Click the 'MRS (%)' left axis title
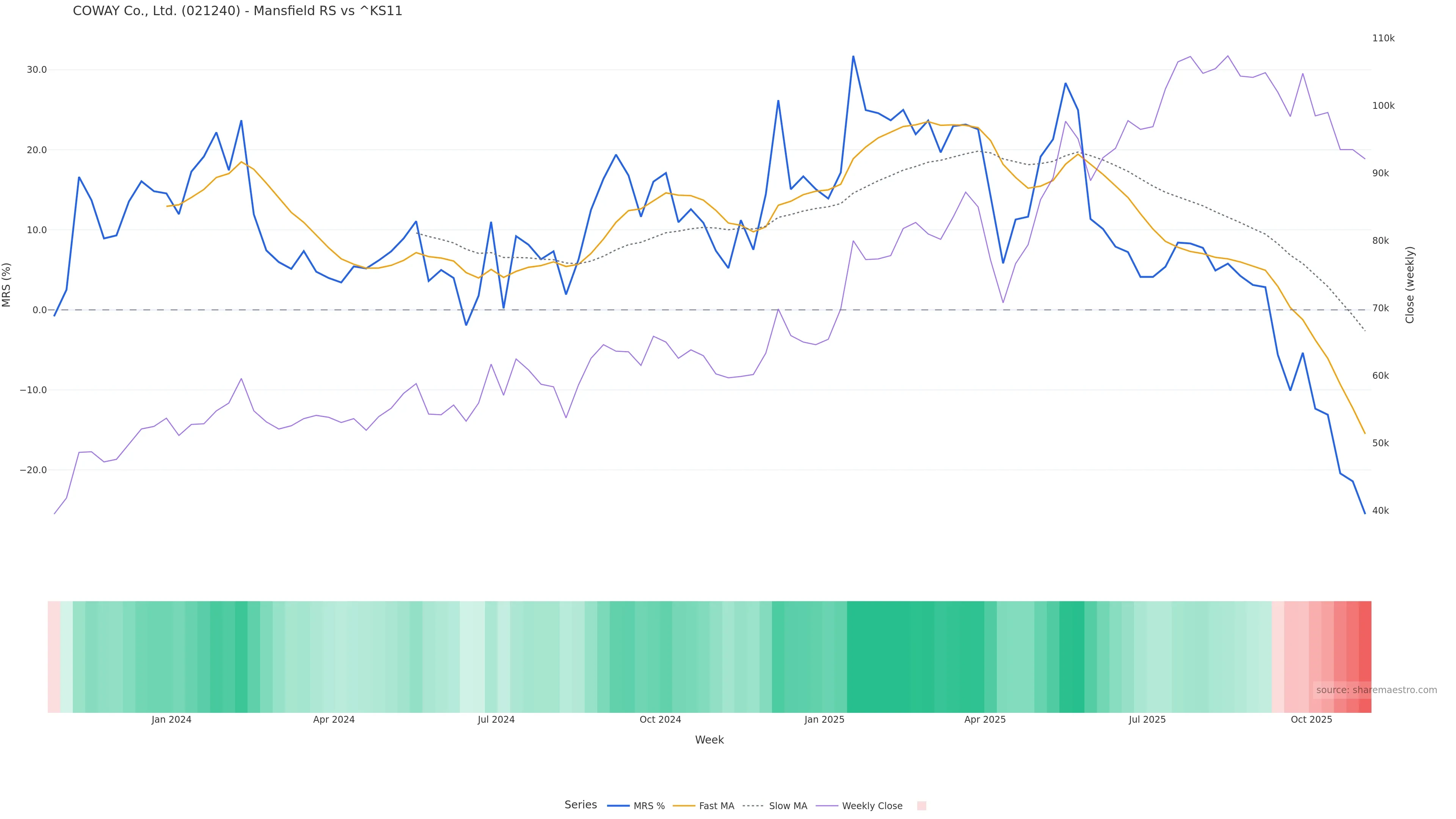1456x819 pixels. click(7, 284)
